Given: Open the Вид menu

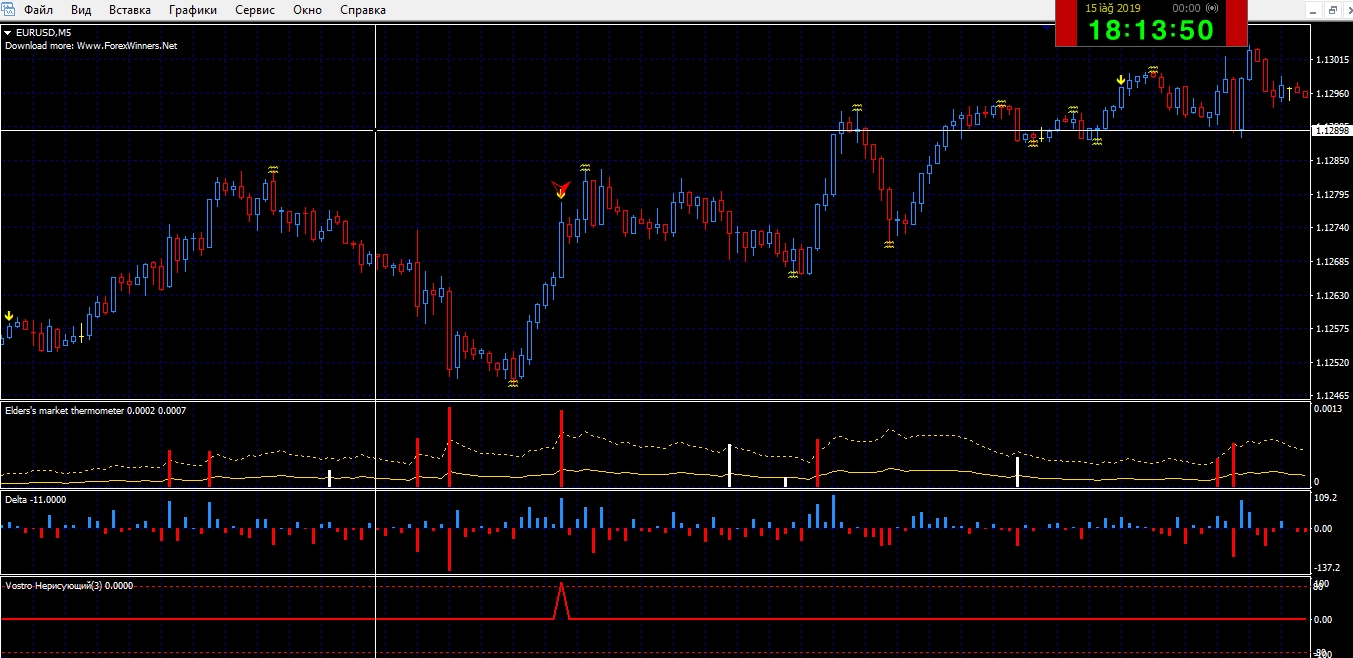Looking at the screenshot, I should [x=82, y=10].
